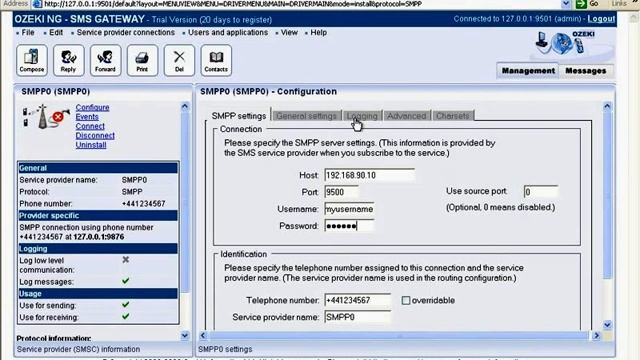640x360 pixels.
Task: Open the Contacts toolbar icon
Action: coord(216,60)
